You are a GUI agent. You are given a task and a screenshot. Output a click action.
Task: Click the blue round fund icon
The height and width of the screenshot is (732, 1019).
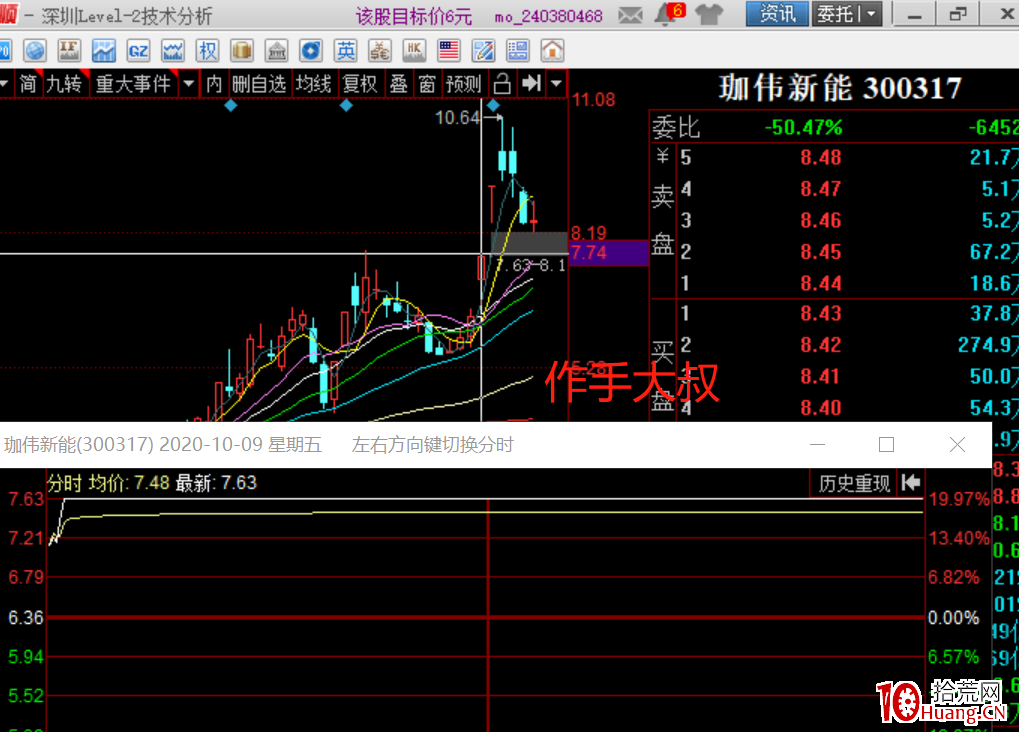coord(311,51)
